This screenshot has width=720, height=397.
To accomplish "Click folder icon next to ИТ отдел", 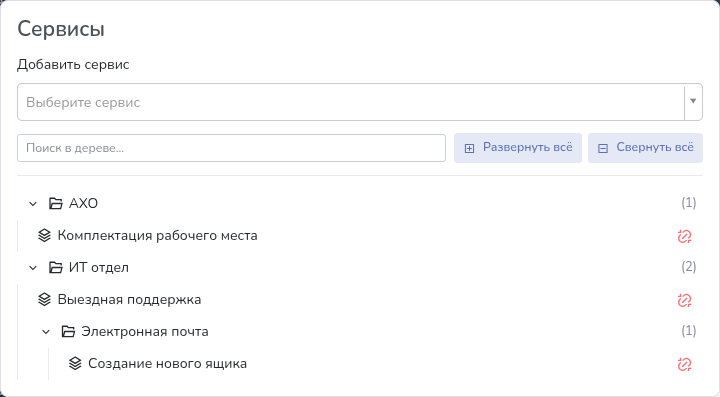I will click(x=56, y=267).
